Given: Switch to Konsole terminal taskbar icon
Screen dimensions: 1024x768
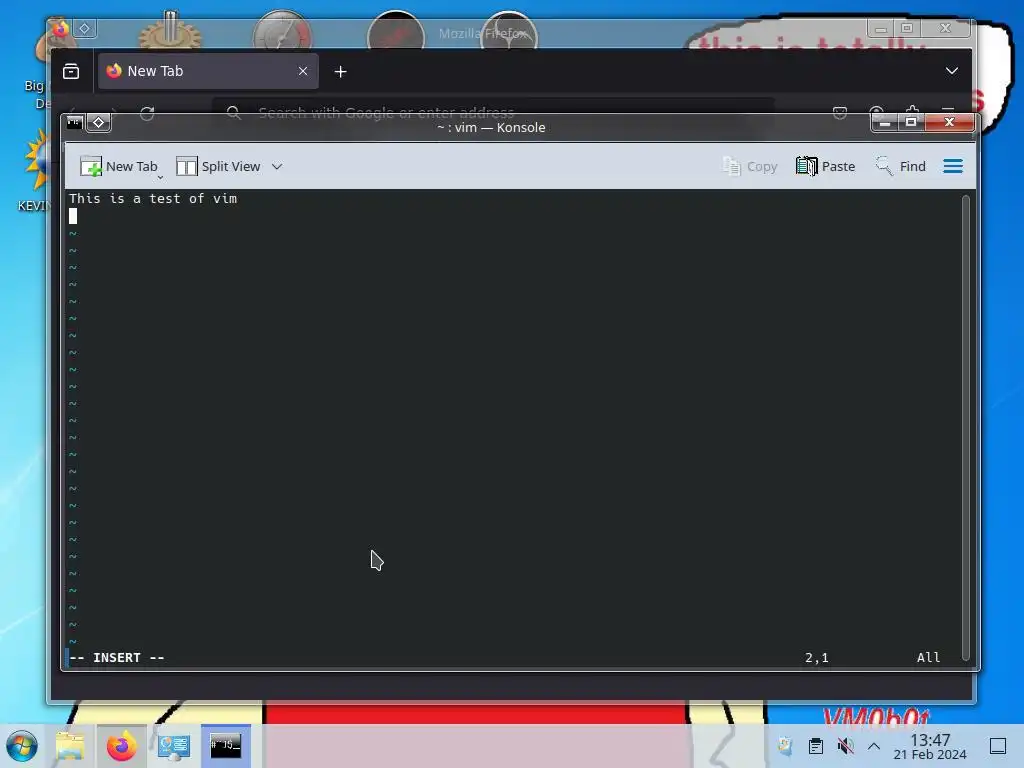Looking at the screenshot, I should 226,746.
